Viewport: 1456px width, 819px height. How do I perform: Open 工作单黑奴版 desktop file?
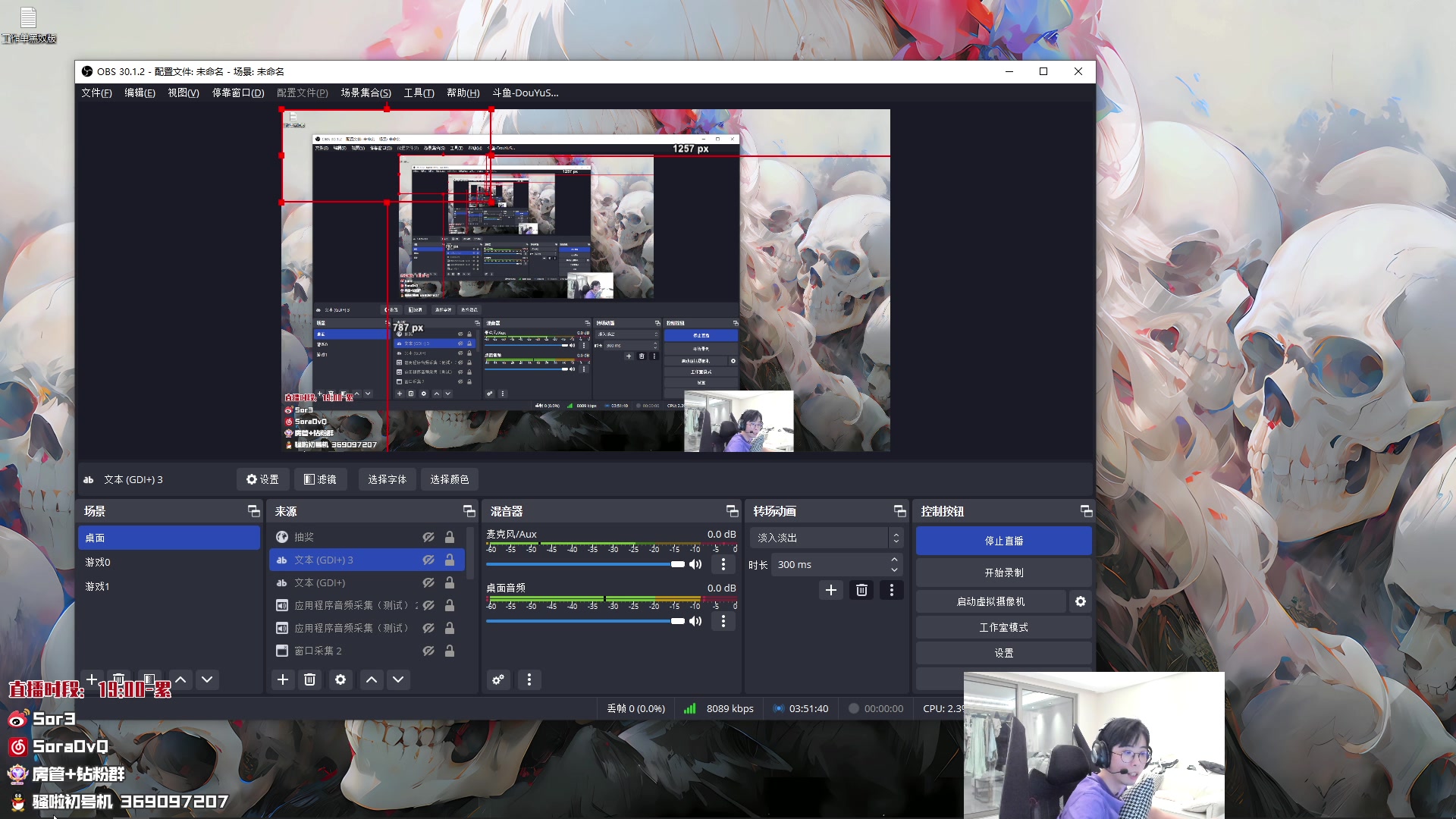[28, 24]
